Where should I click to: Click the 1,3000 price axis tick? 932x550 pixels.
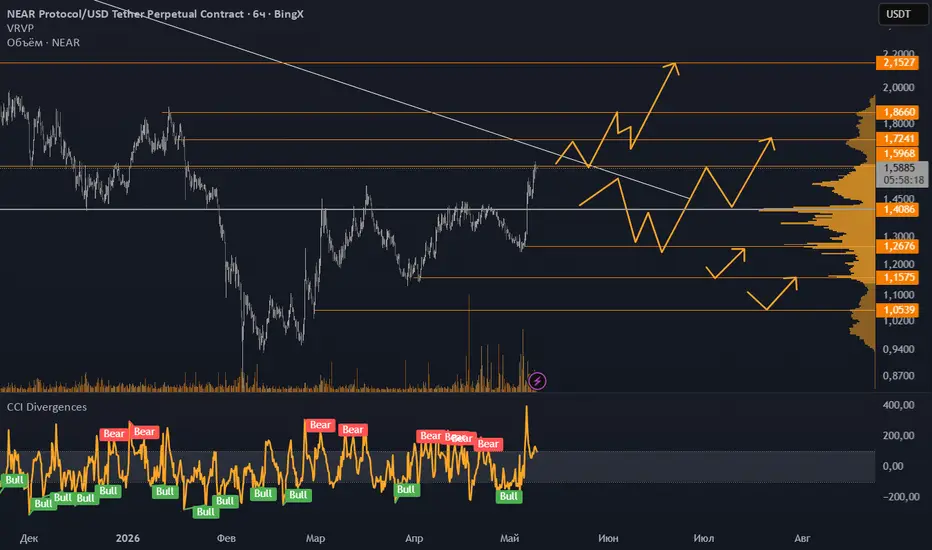click(899, 236)
